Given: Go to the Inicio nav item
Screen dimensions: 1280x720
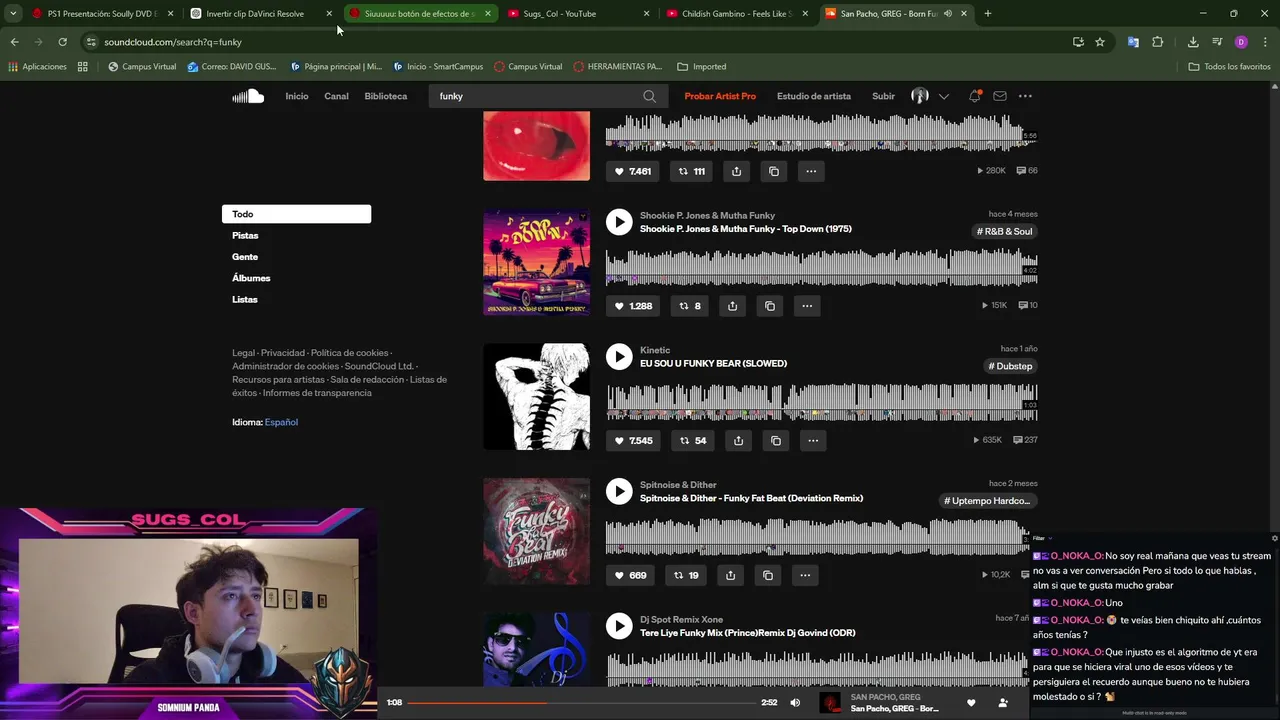Looking at the screenshot, I should (297, 96).
